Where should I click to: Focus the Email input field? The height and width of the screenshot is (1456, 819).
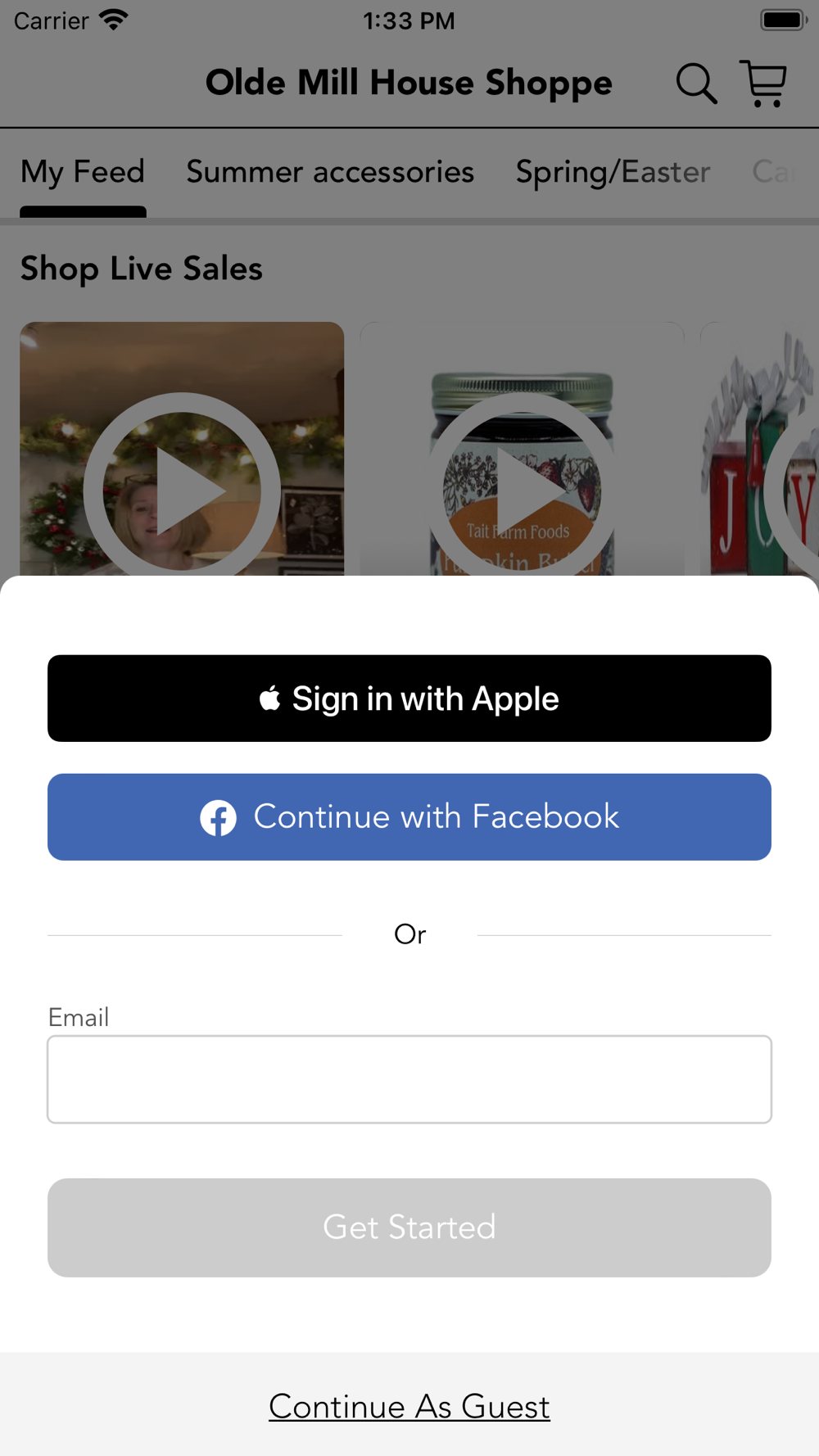[409, 1079]
